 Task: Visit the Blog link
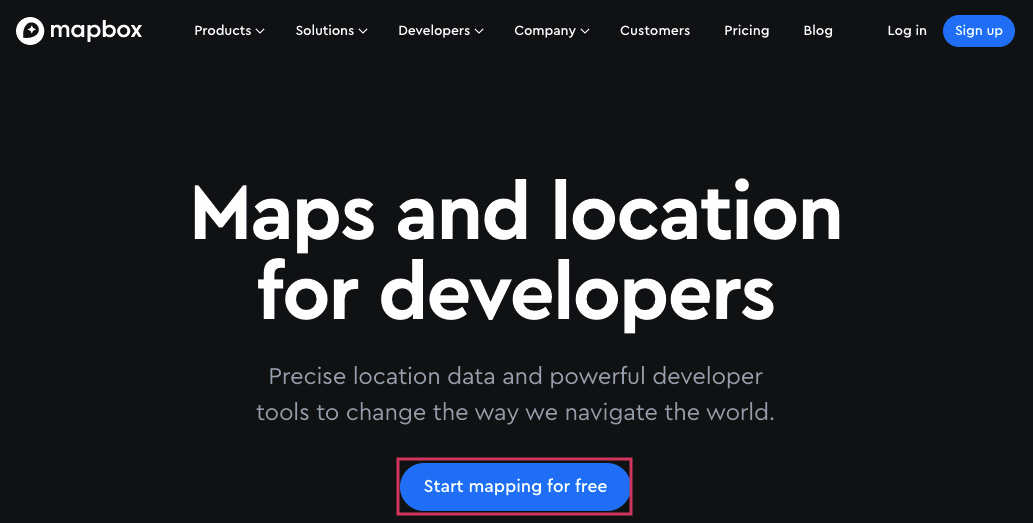tap(818, 31)
